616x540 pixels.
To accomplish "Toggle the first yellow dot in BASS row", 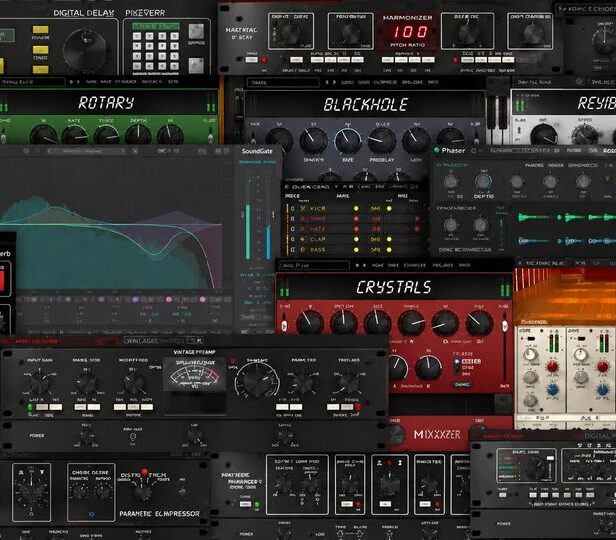I will click(356, 249).
